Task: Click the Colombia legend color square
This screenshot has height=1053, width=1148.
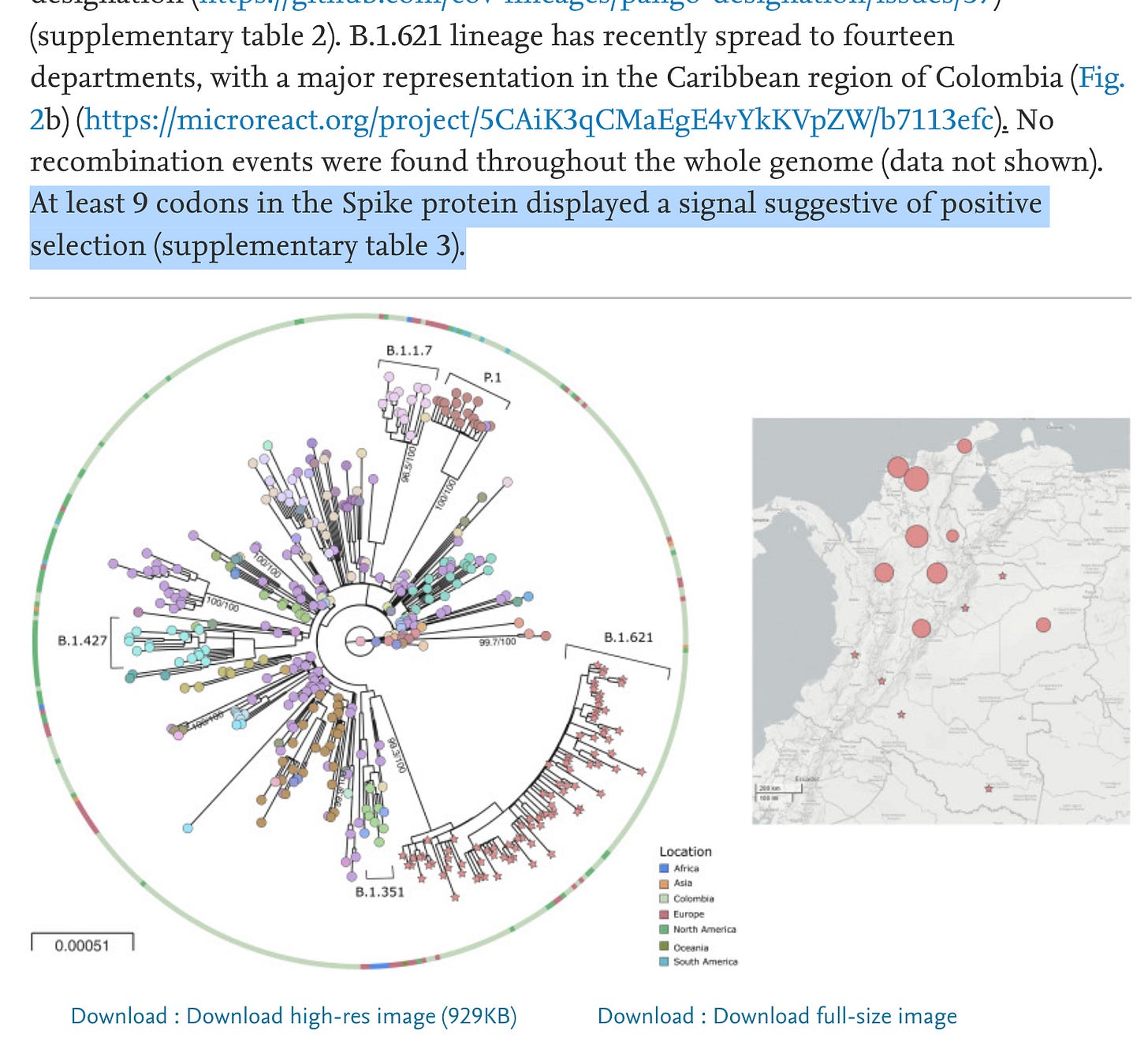Action: tap(664, 899)
